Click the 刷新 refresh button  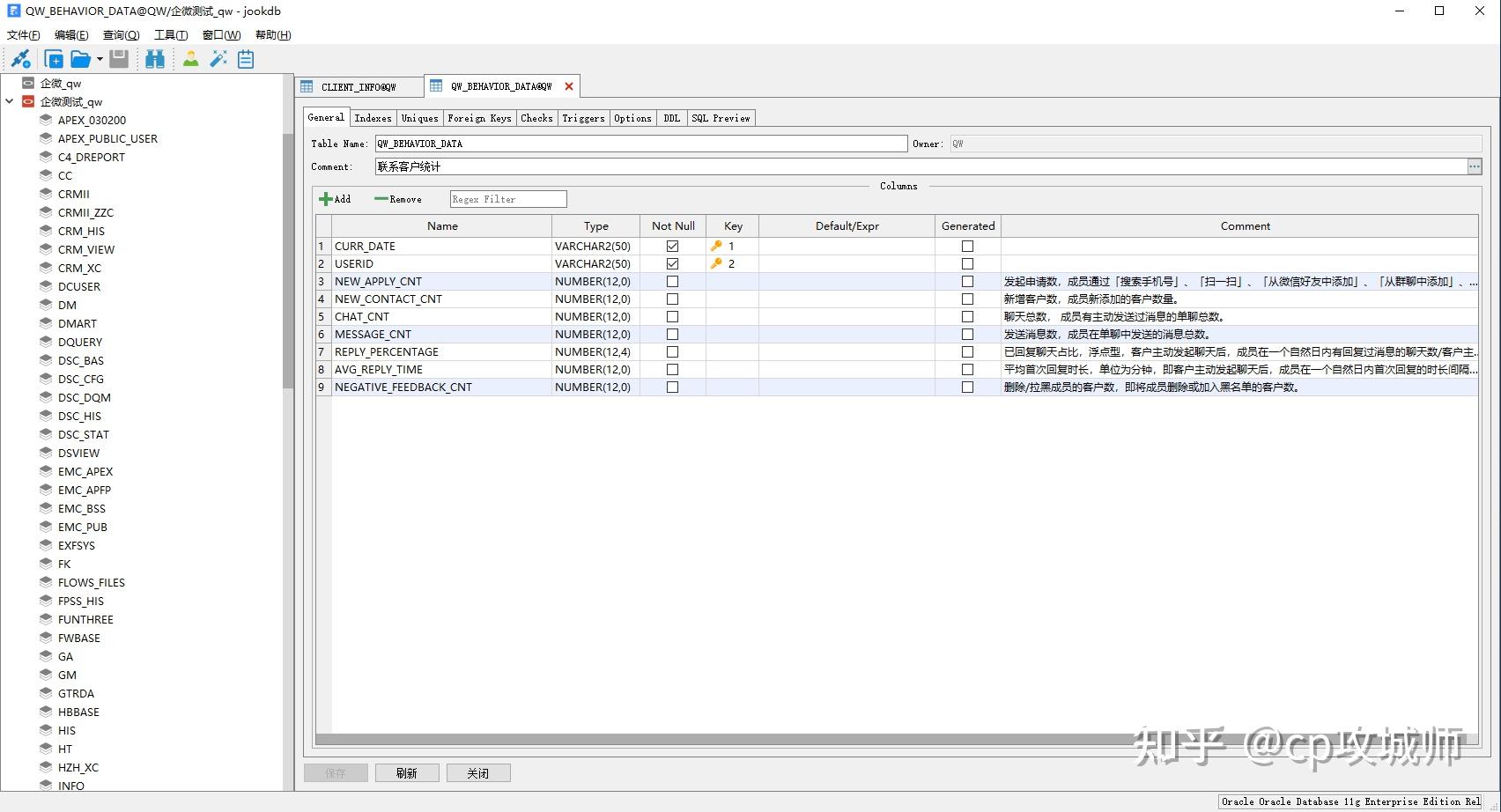pos(407,772)
